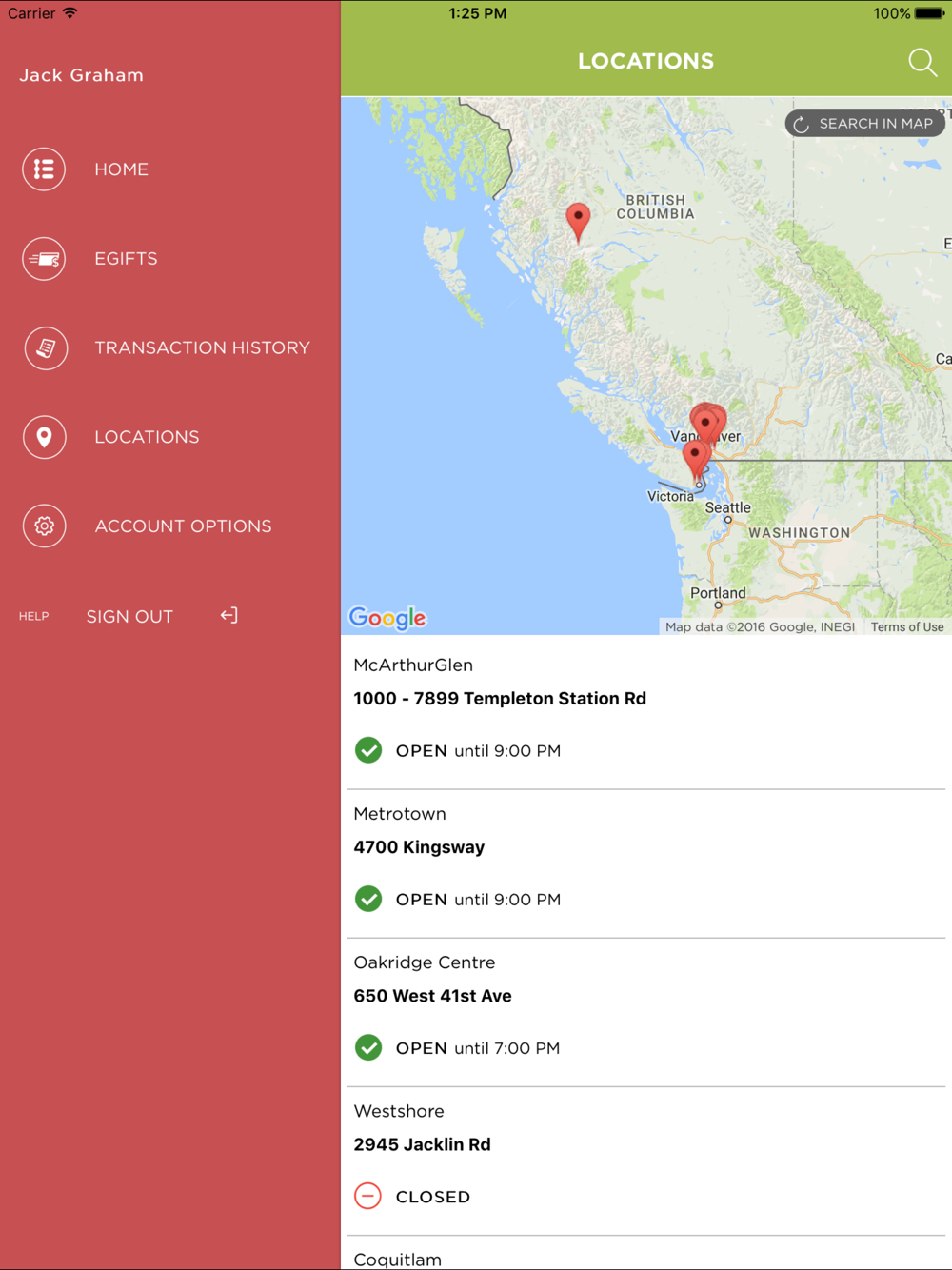Open ACCOUNT OPTIONS menu item
This screenshot has height=1270, width=952.
183,526
